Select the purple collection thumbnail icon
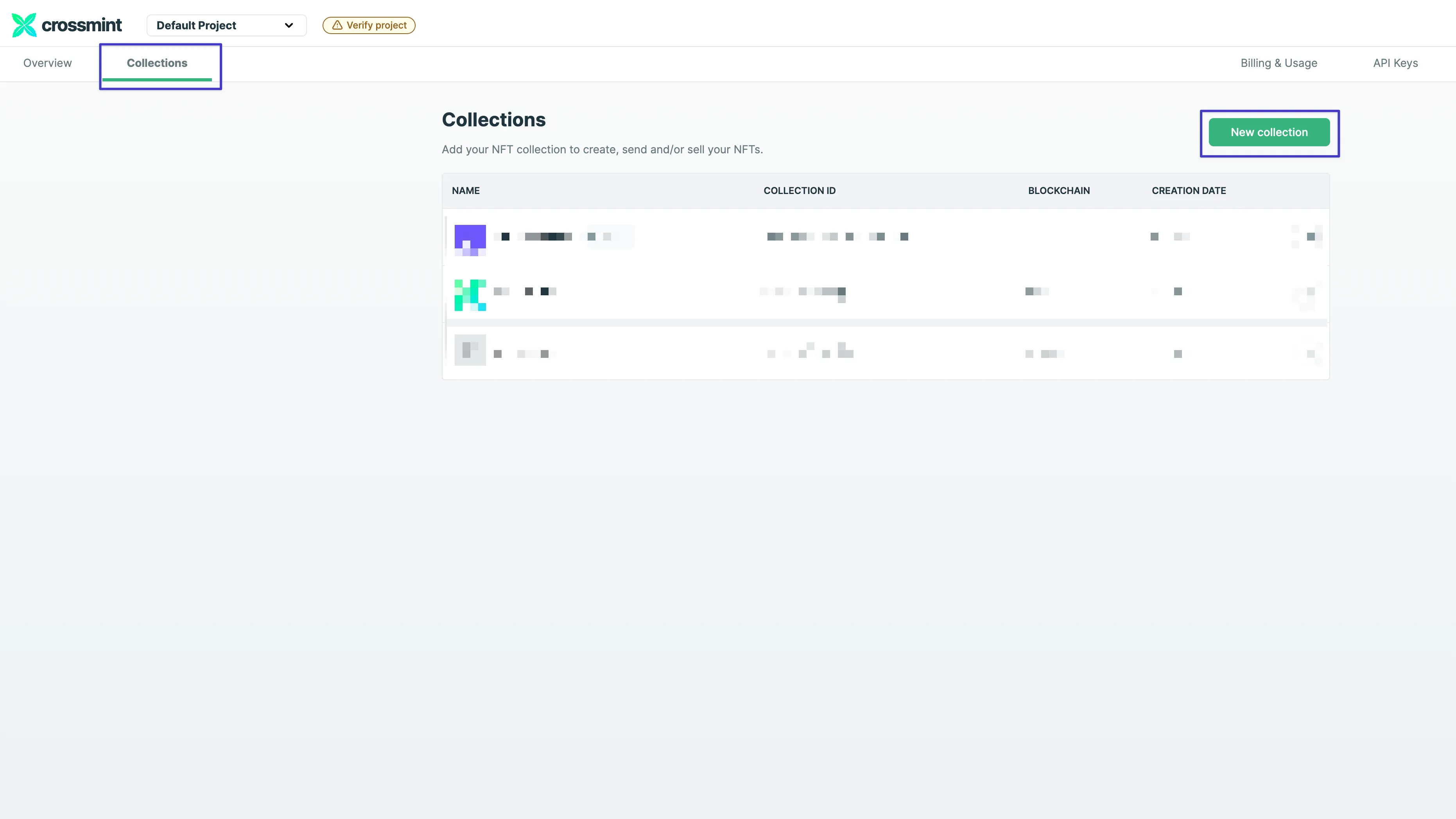This screenshot has width=1456, height=819. pos(470,239)
